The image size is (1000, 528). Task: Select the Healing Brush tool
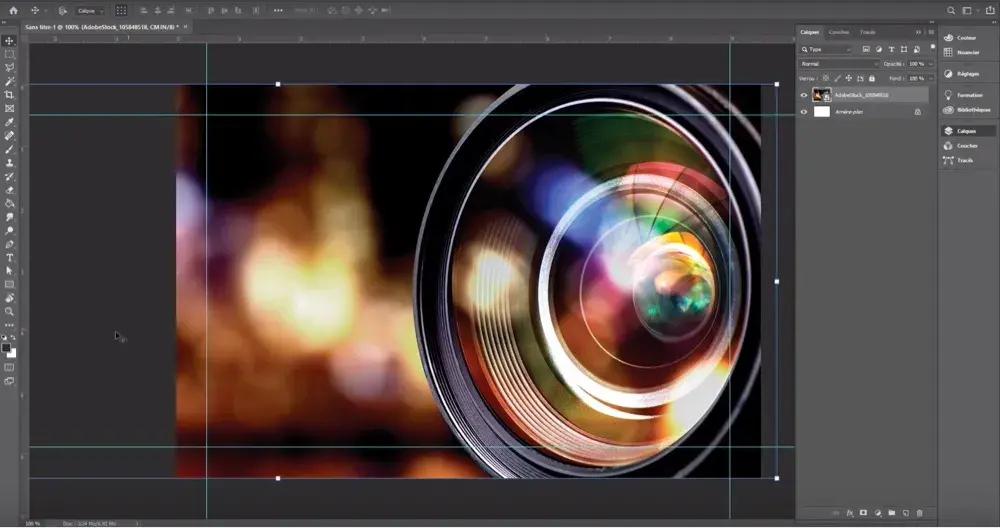click(9, 136)
